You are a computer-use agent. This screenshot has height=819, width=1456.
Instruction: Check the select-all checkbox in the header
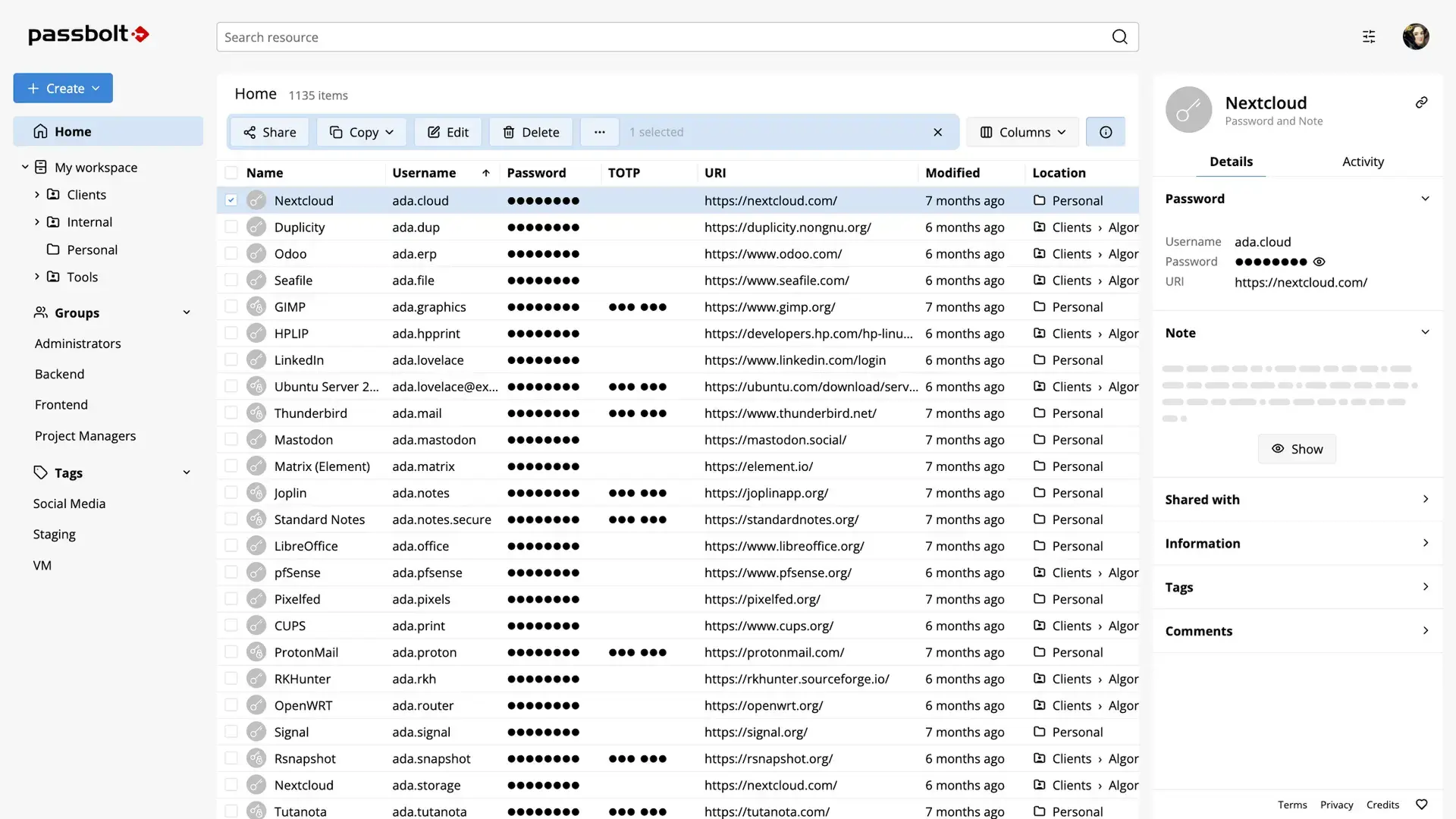click(231, 172)
